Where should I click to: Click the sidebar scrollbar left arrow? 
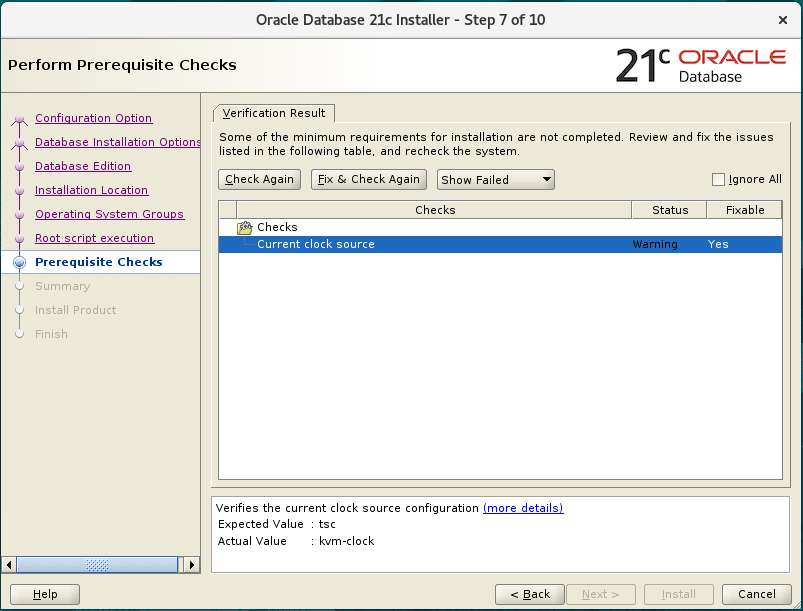point(9,565)
